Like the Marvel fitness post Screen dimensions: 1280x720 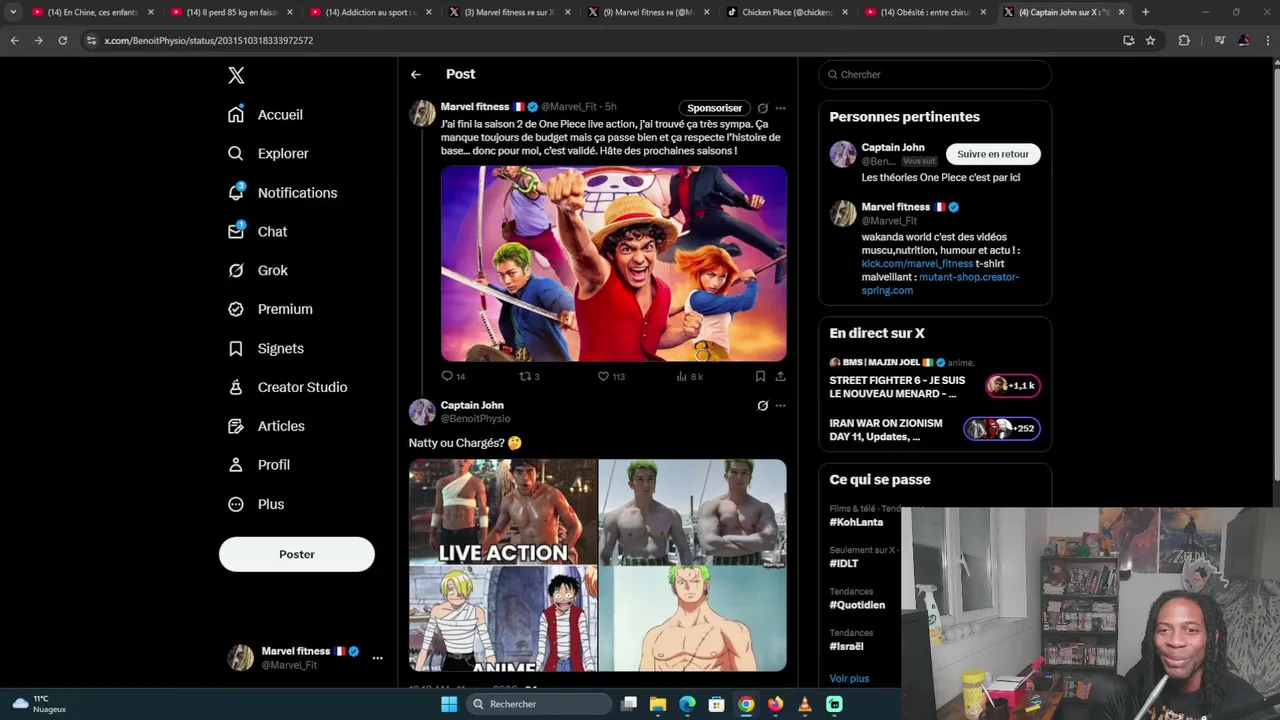[x=611, y=376]
